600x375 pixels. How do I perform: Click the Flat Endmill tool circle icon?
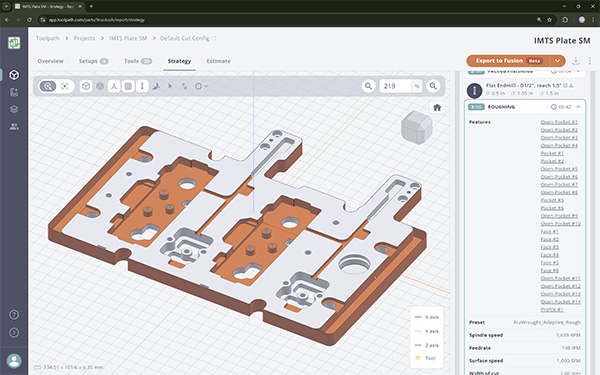tap(474, 90)
